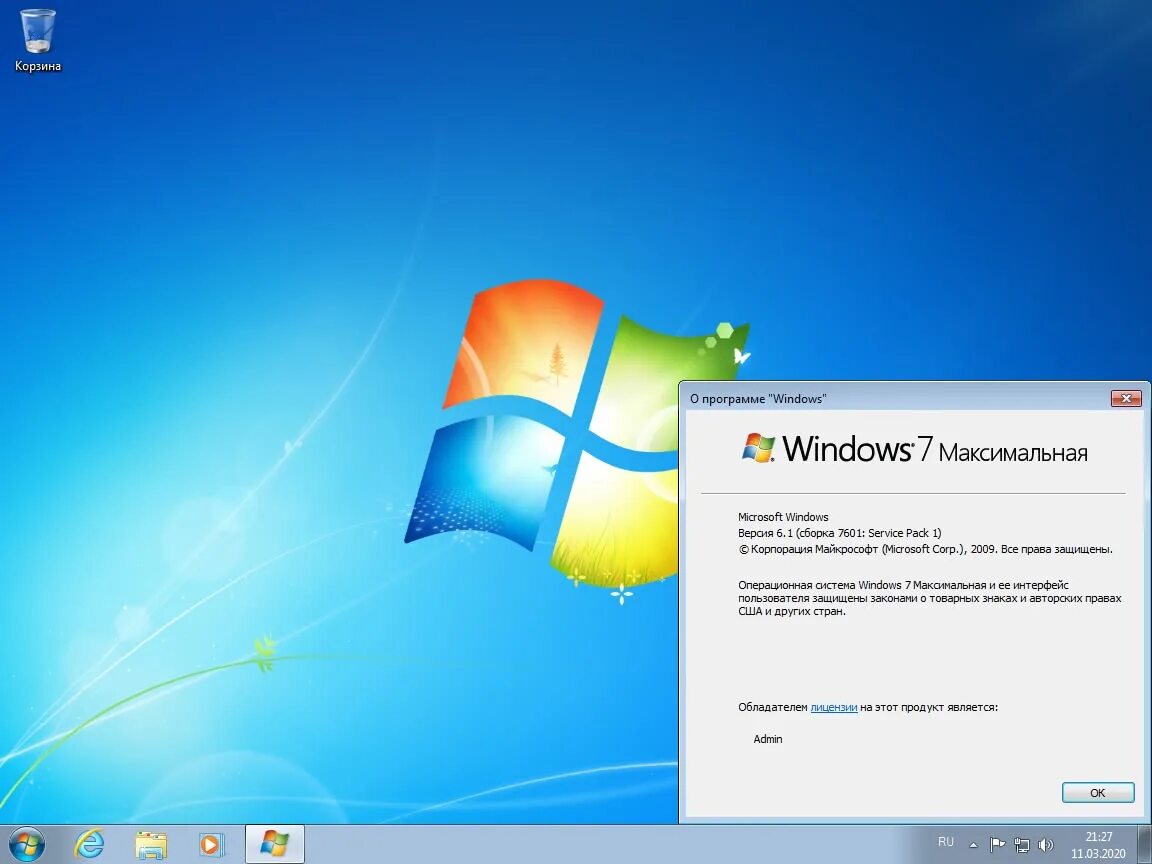Click the RU language indicator
Screen dimensions: 1152x864
(x=946, y=842)
